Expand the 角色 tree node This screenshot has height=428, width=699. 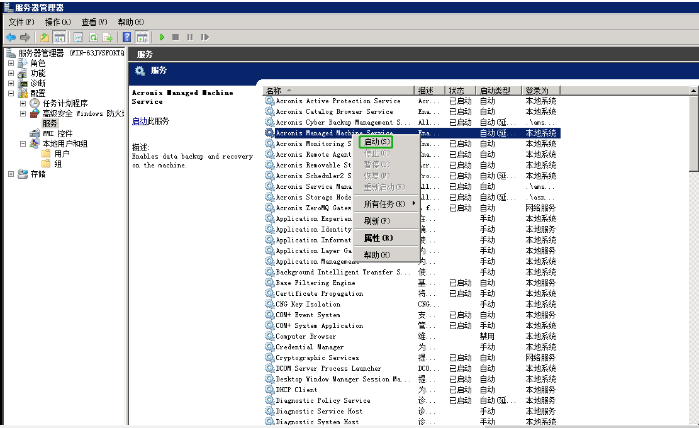11,63
